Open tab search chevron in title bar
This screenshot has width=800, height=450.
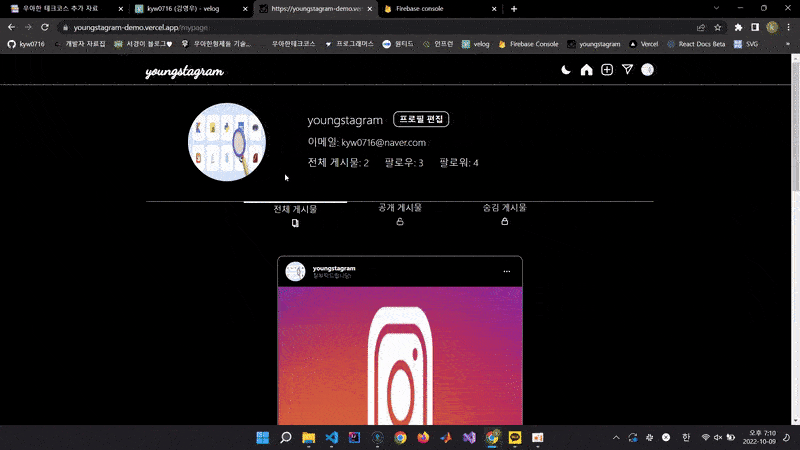[716, 8]
